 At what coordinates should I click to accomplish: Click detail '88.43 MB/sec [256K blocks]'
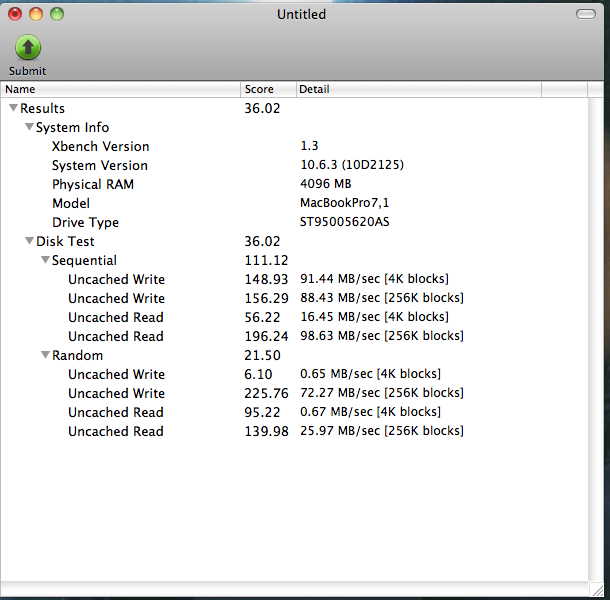(x=382, y=298)
